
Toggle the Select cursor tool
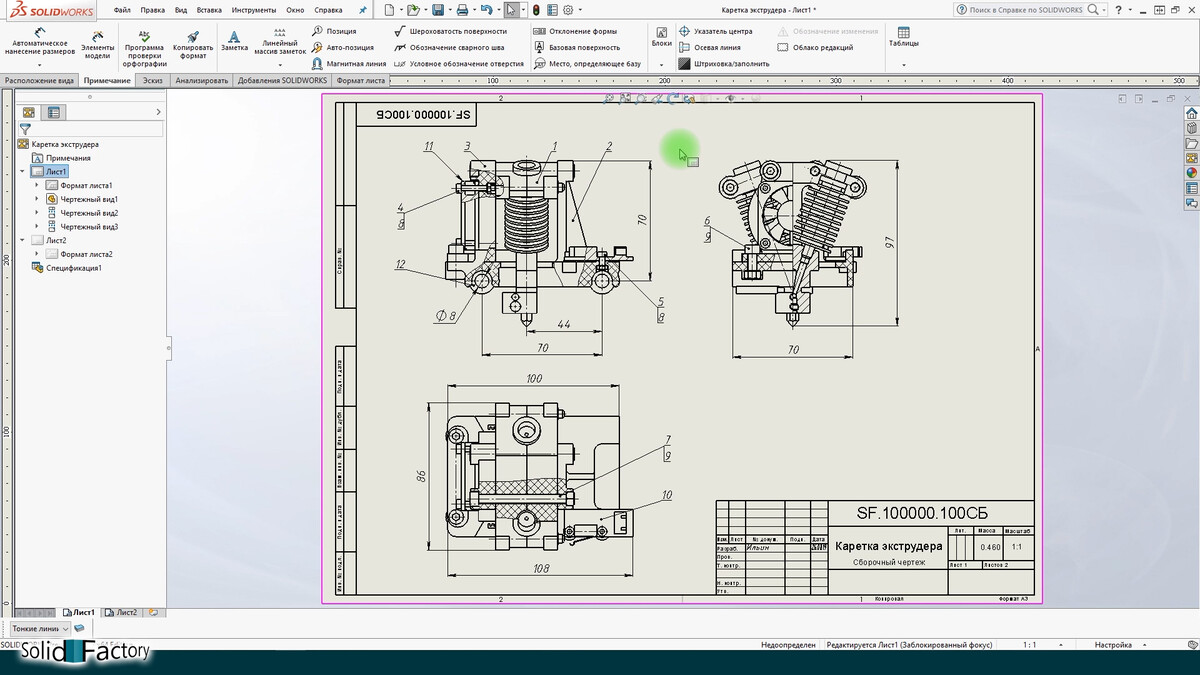pyautogui.click(x=511, y=10)
